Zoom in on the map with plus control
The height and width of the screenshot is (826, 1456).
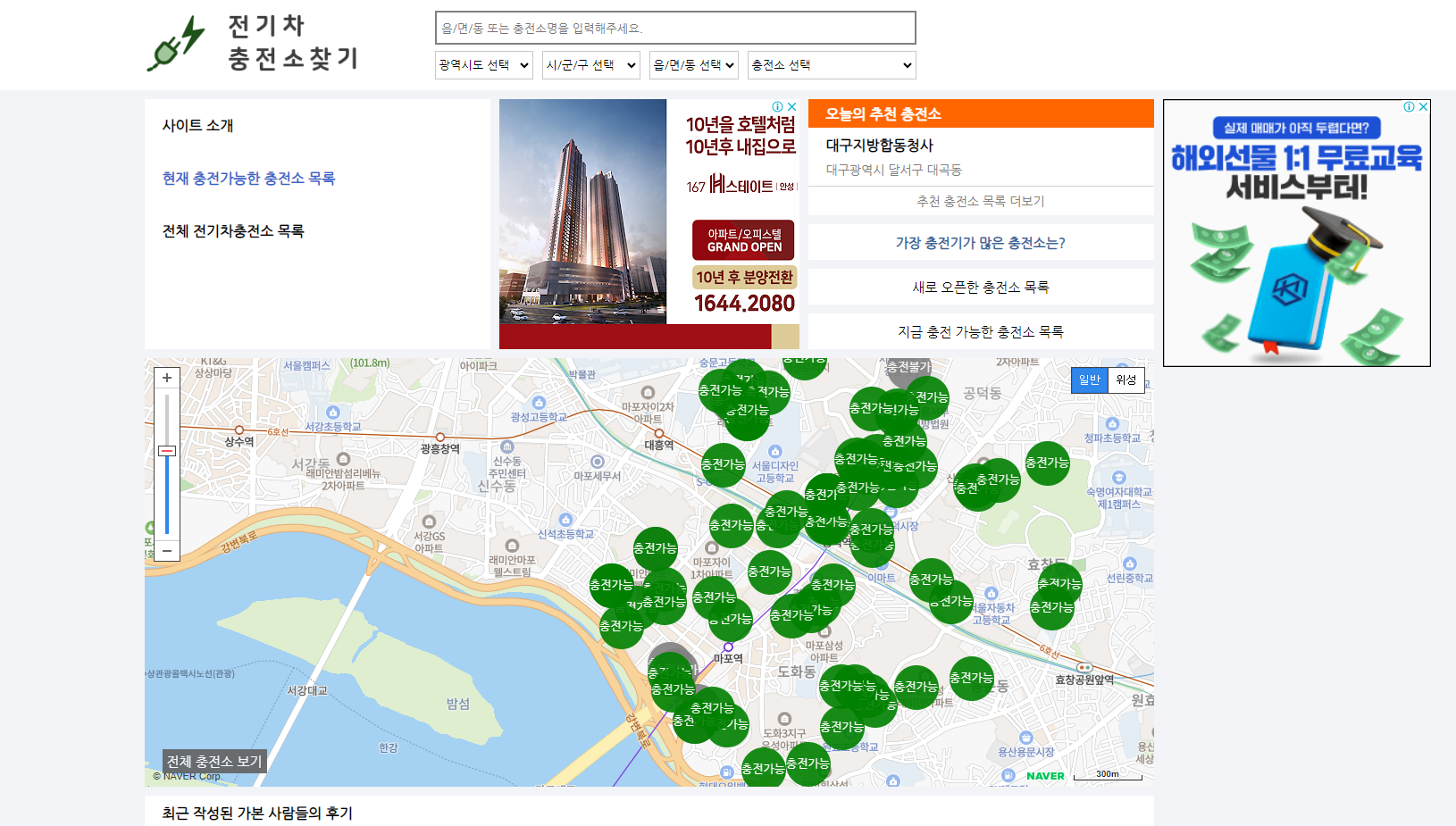pyautogui.click(x=166, y=377)
